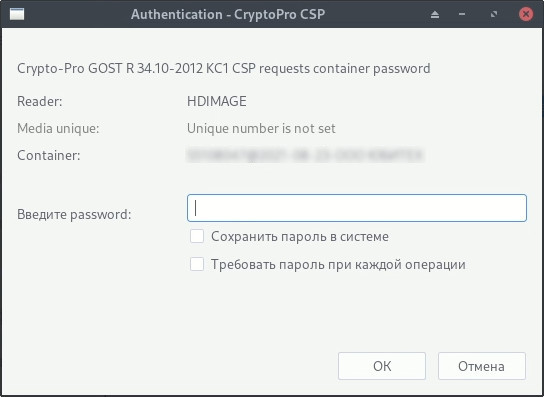The height and width of the screenshot is (397, 544).
Task: Dismiss the dialog with the Отмена button
Action: coord(482,366)
